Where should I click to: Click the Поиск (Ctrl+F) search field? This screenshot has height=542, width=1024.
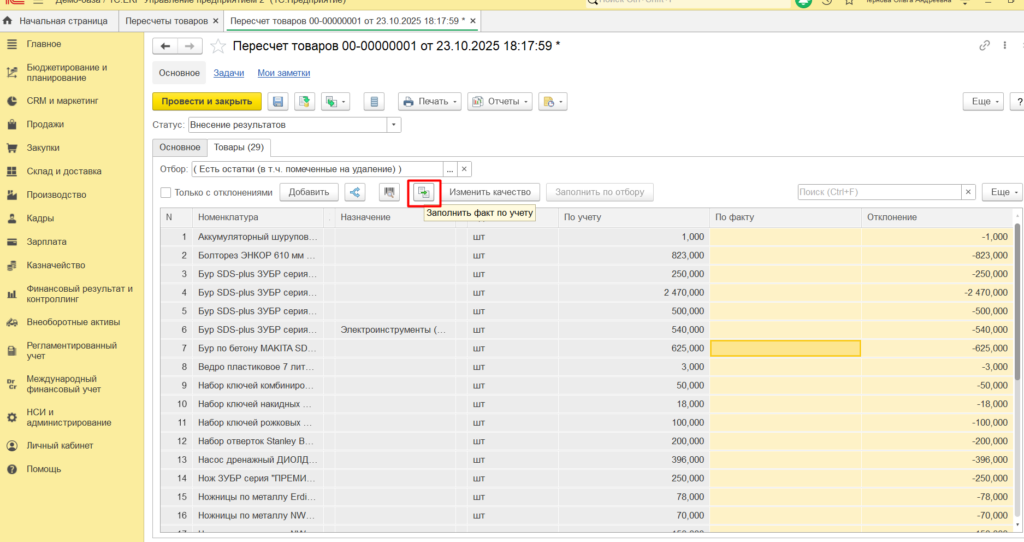[x=879, y=192]
